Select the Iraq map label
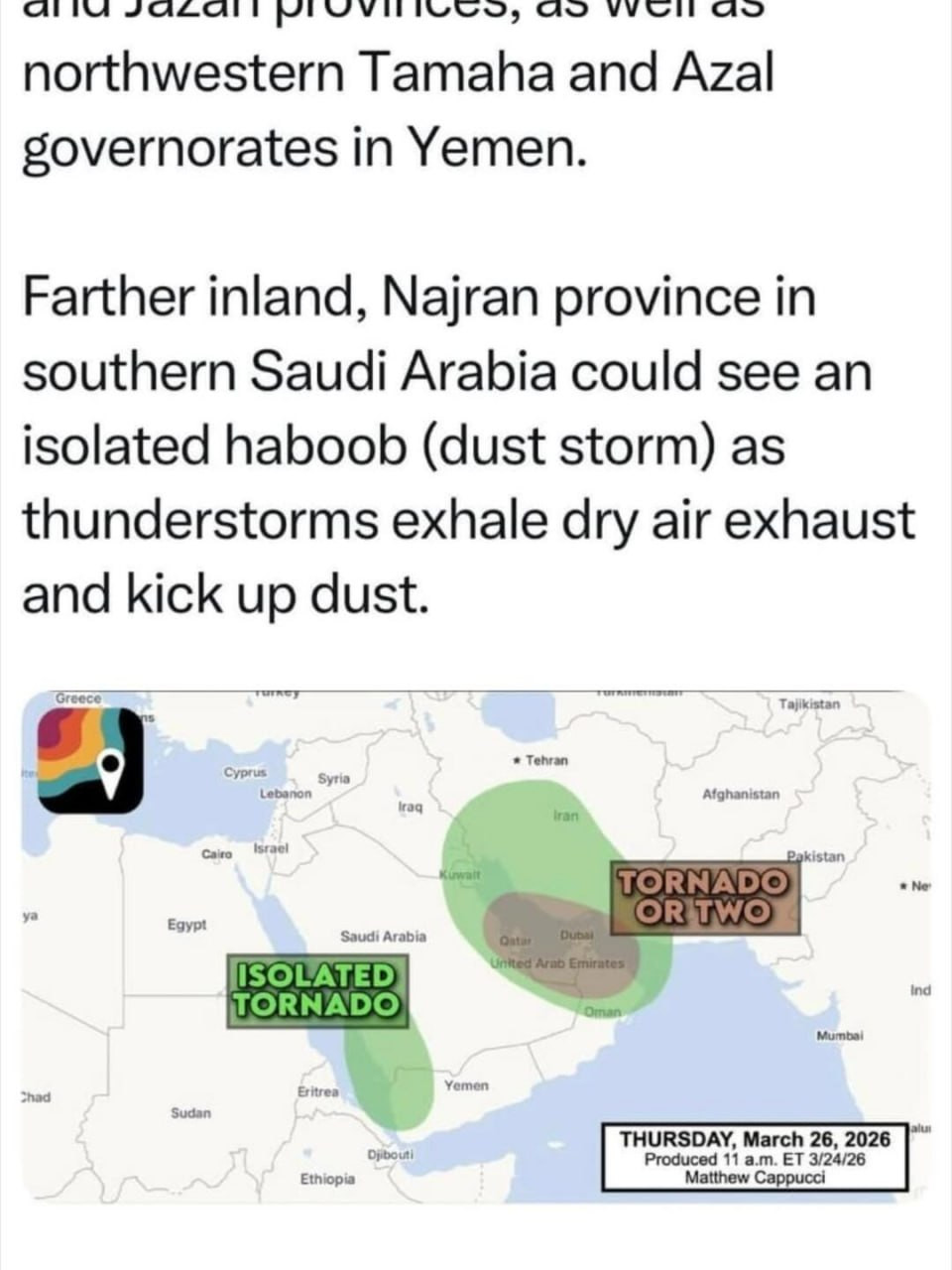 [410, 808]
